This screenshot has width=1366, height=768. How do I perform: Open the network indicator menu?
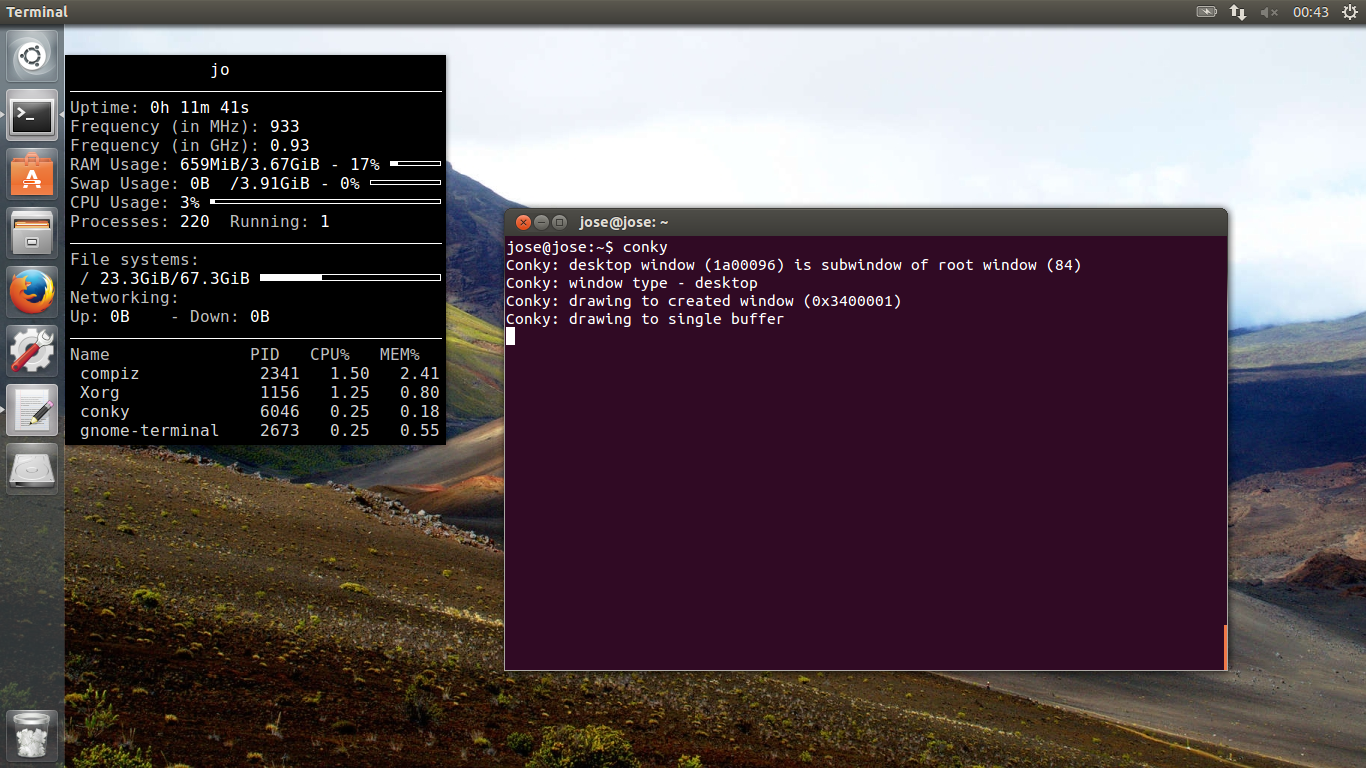point(1238,12)
